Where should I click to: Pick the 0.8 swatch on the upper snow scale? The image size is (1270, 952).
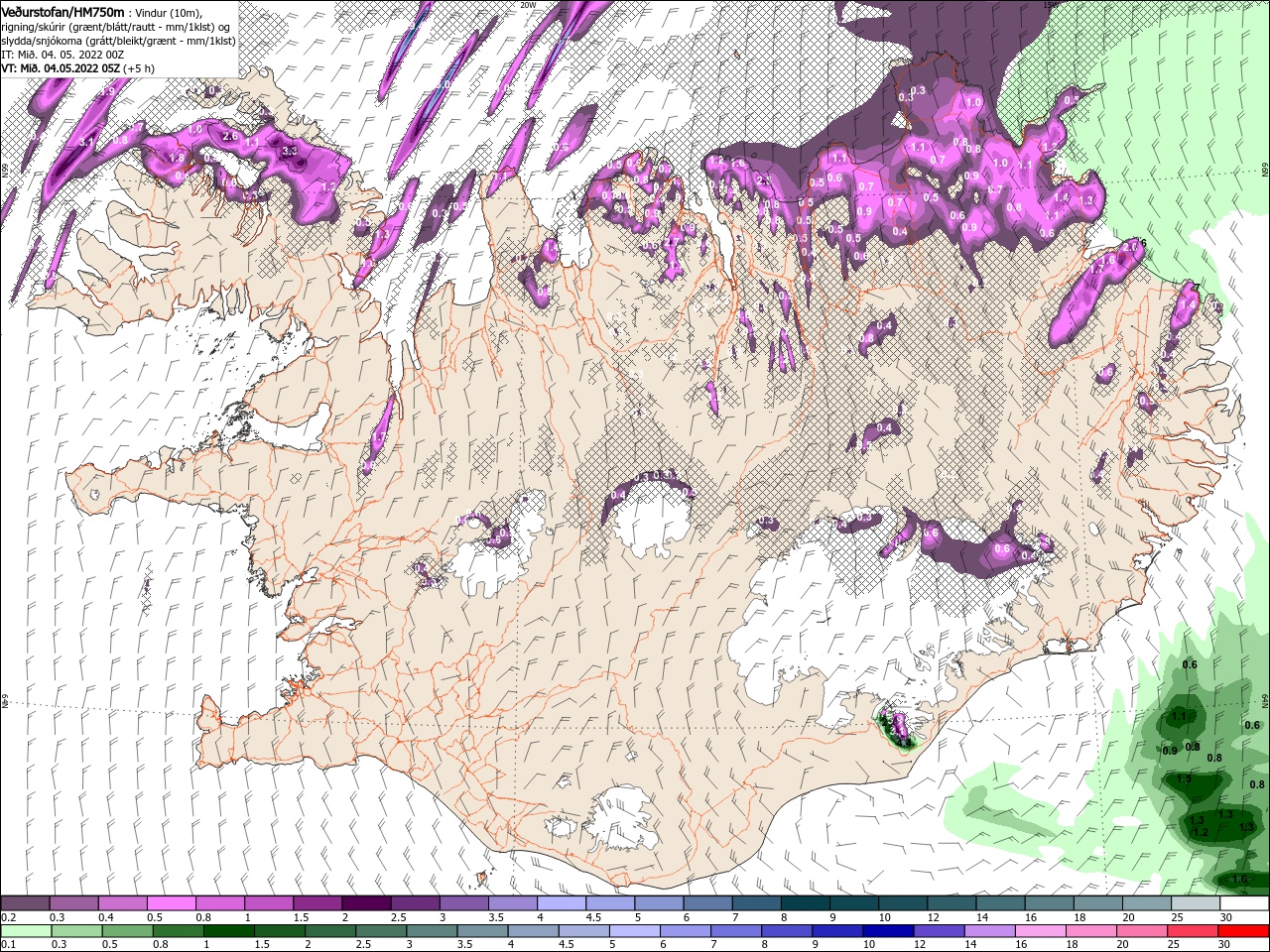(219, 903)
